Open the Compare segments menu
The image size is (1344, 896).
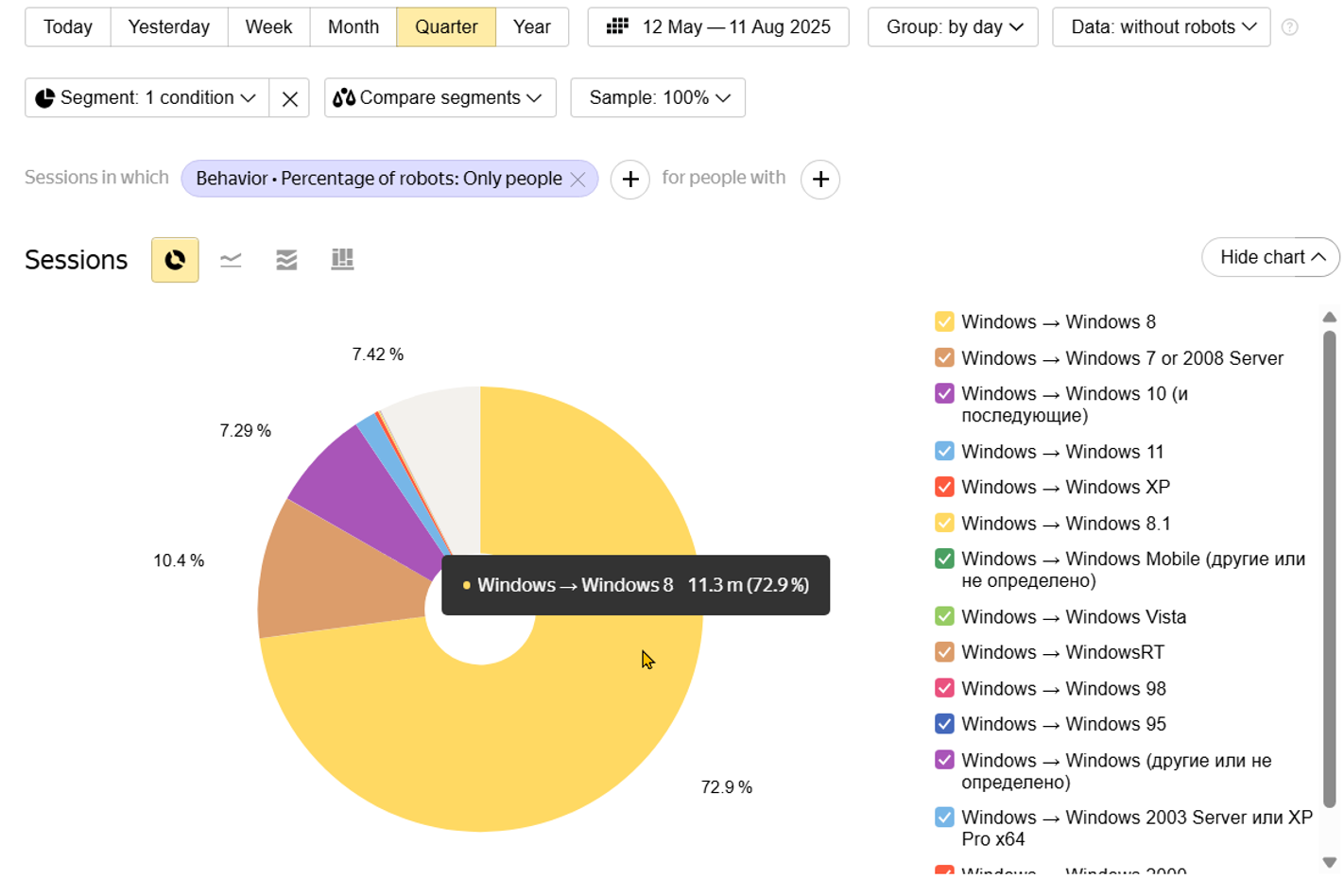(x=439, y=98)
